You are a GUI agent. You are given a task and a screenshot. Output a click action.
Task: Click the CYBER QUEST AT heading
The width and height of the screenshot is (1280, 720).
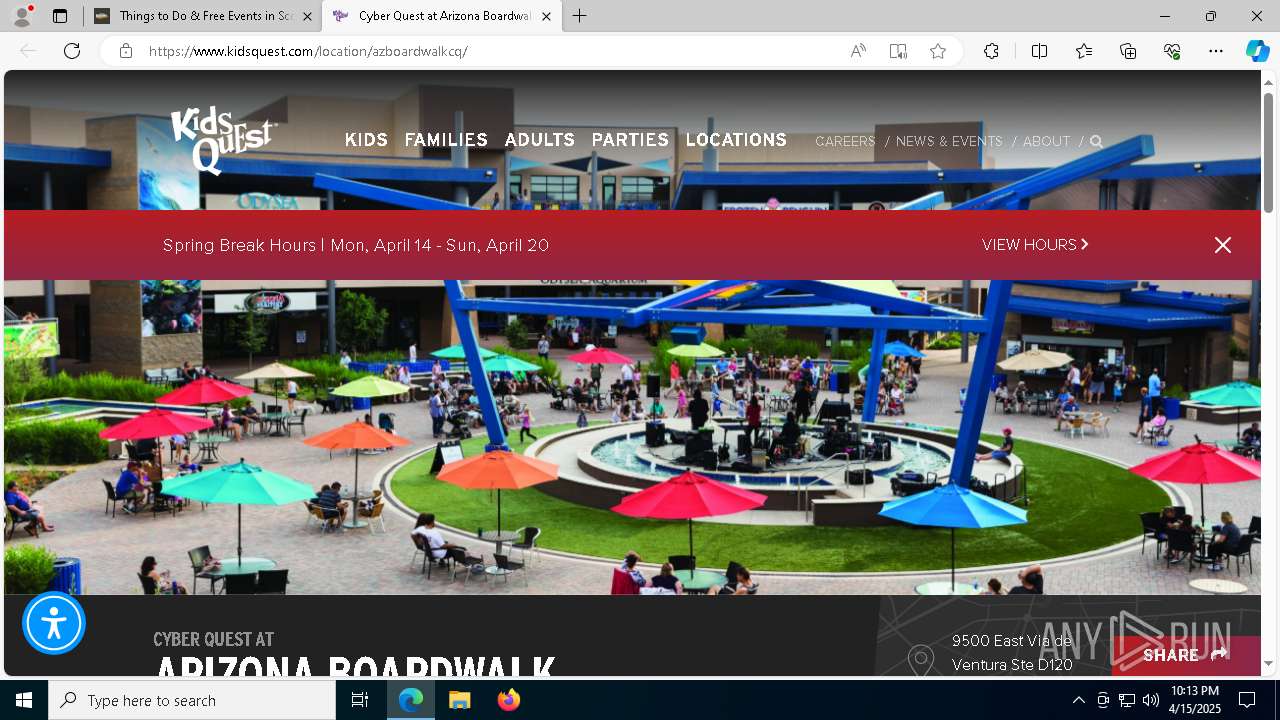tap(213, 639)
